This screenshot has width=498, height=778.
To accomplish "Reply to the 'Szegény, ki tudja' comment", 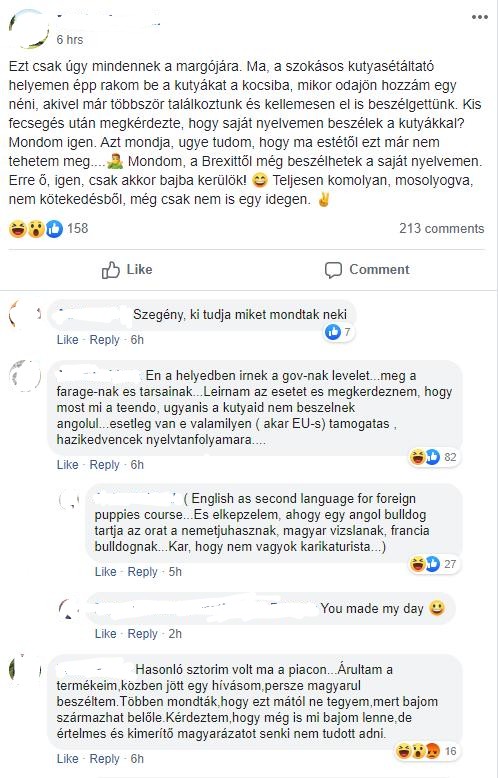I will [105, 340].
